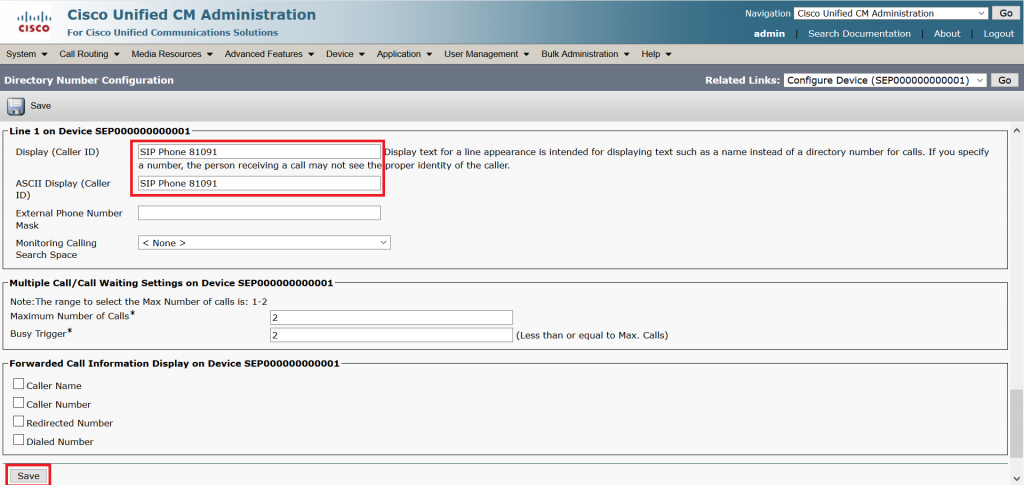1024x485 pixels.
Task: Open the Device menu
Action: [x=344, y=54]
